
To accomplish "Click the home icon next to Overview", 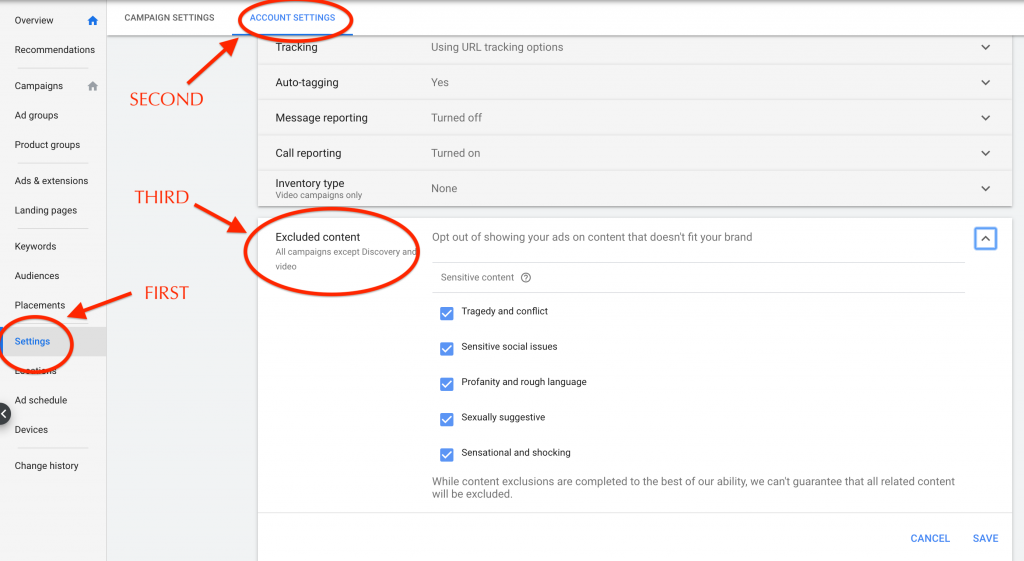I will [x=93, y=20].
